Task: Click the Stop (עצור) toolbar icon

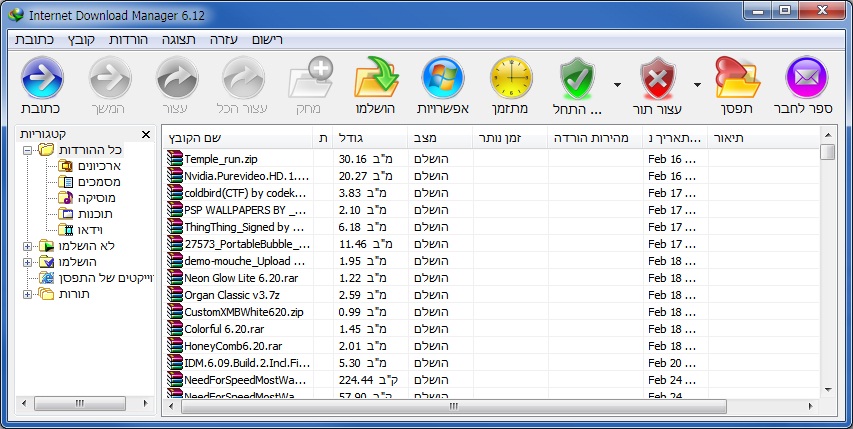Action: tap(176, 79)
